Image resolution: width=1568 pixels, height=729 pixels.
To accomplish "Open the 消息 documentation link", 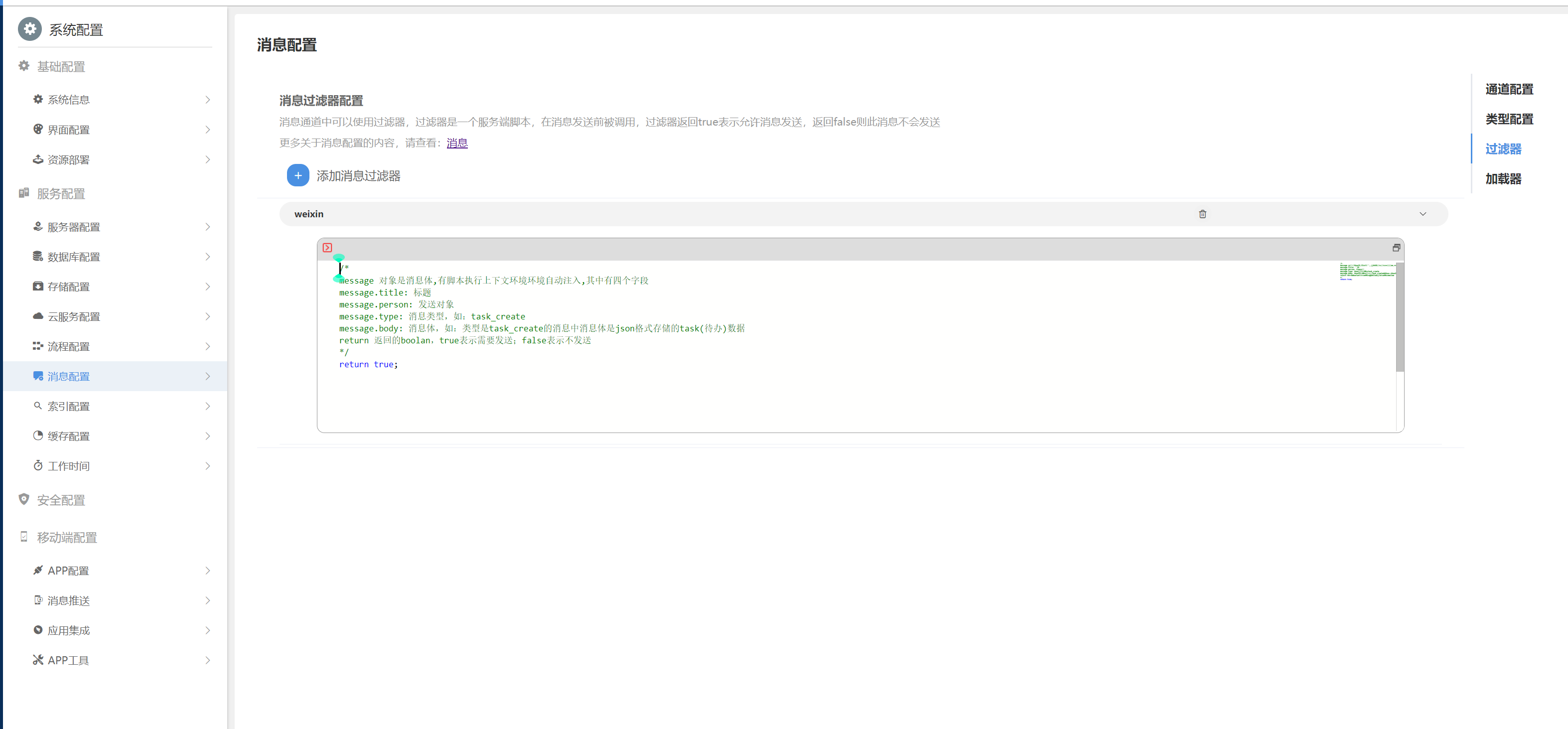I will click(456, 143).
